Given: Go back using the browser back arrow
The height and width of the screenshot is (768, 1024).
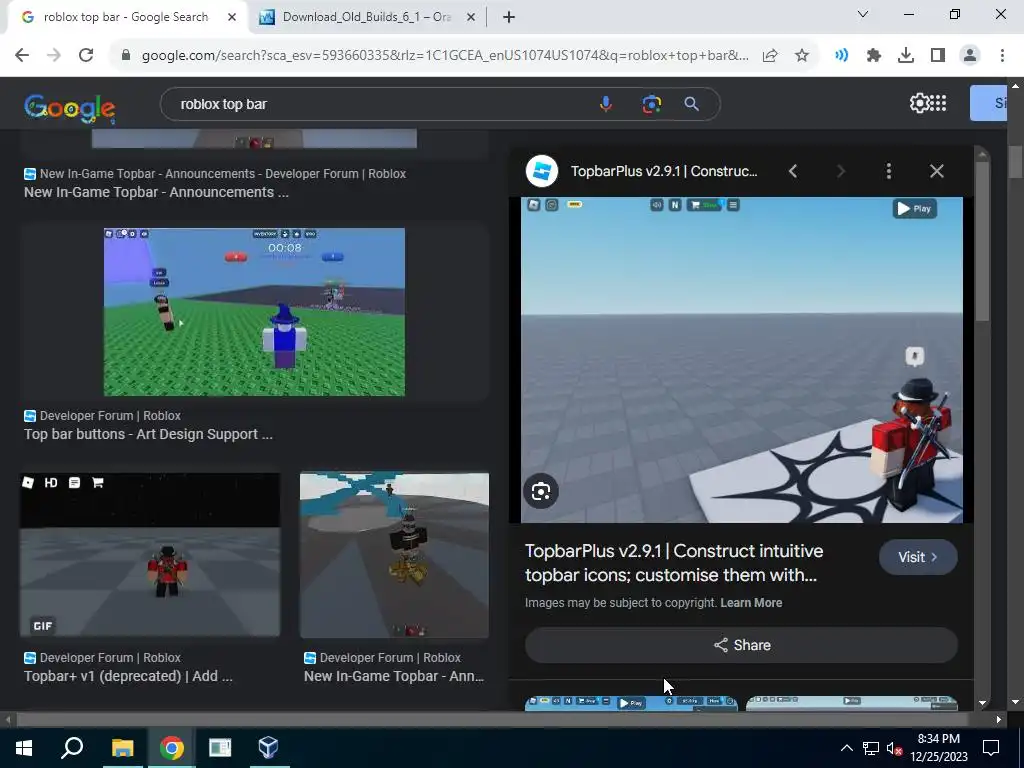Looking at the screenshot, I should (x=22, y=56).
